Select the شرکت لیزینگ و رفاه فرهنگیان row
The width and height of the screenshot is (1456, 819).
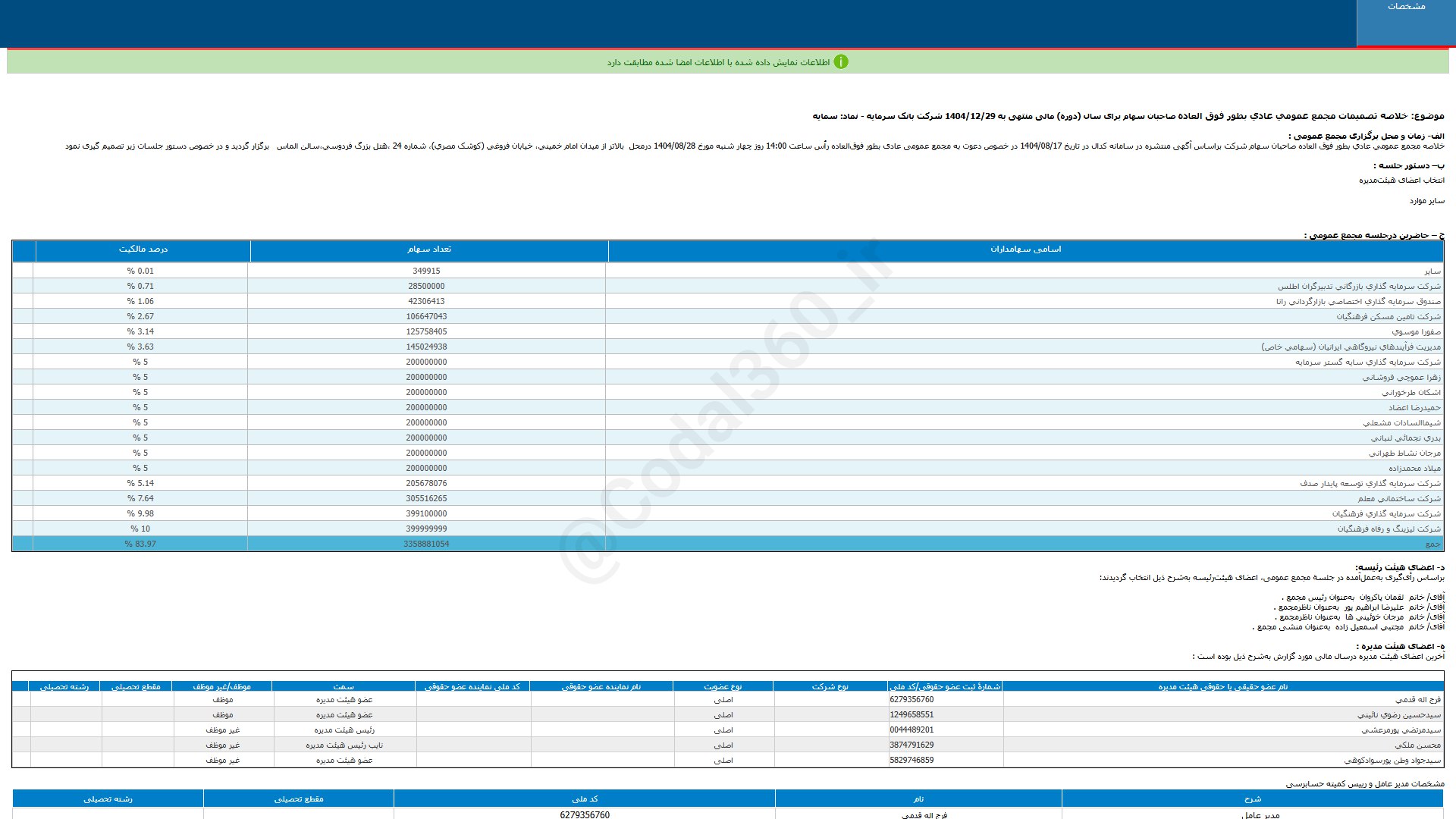pyautogui.click(x=1388, y=529)
